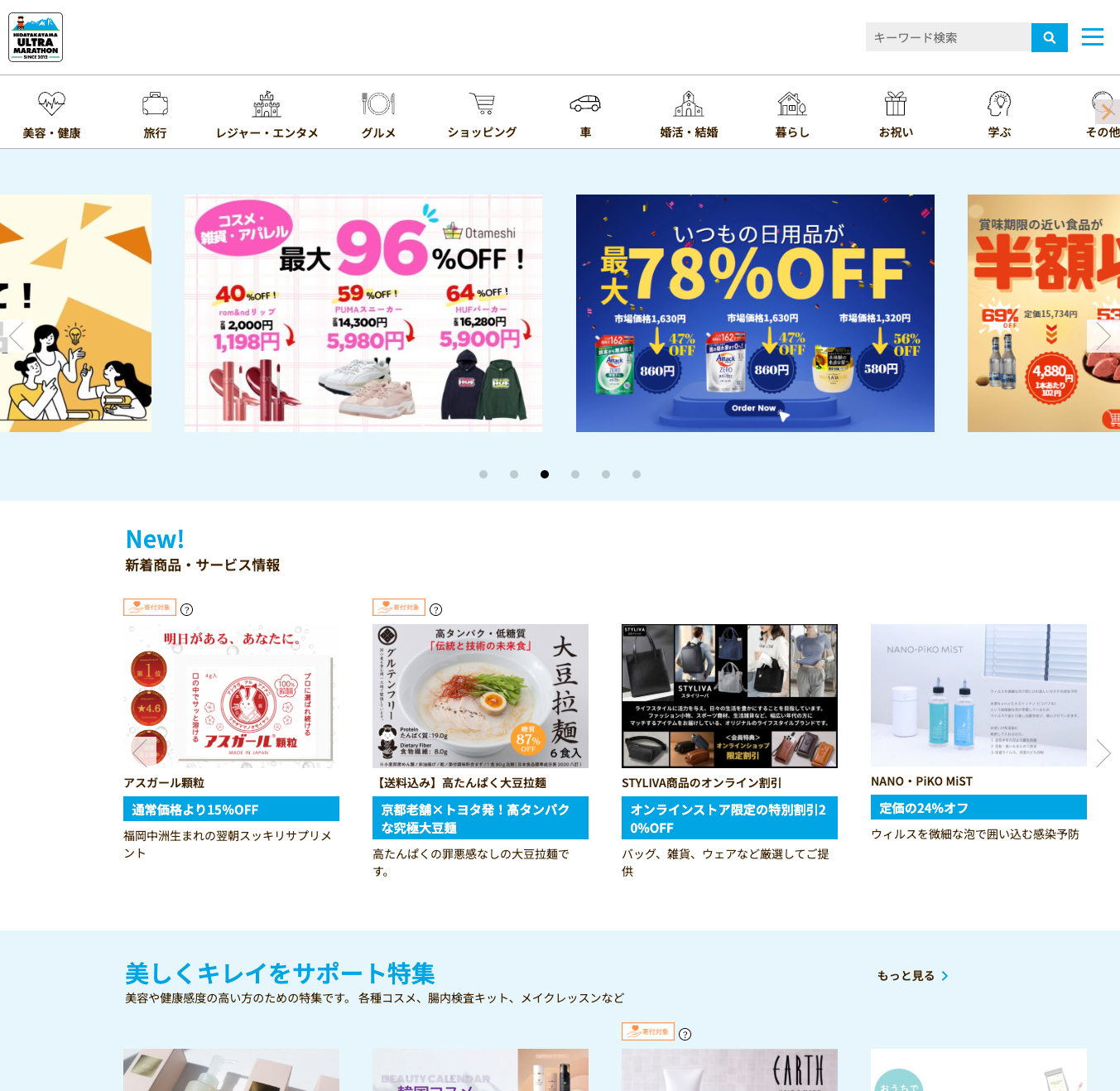Viewport: 1120px width, 1091px height.
Task: Select the グルメ plate icon
Action: point(378,103)
